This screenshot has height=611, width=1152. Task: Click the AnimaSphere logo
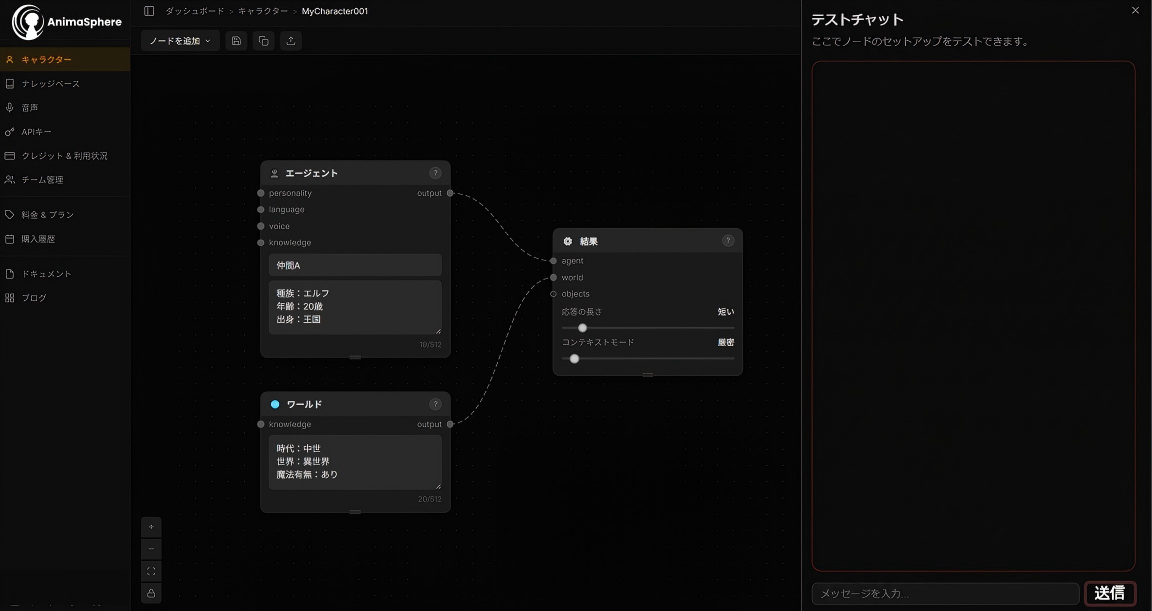tap(64, 20)
